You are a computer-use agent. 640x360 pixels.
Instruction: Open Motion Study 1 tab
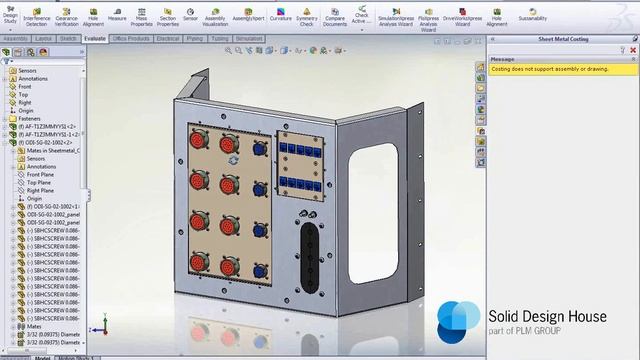[76, 358]
